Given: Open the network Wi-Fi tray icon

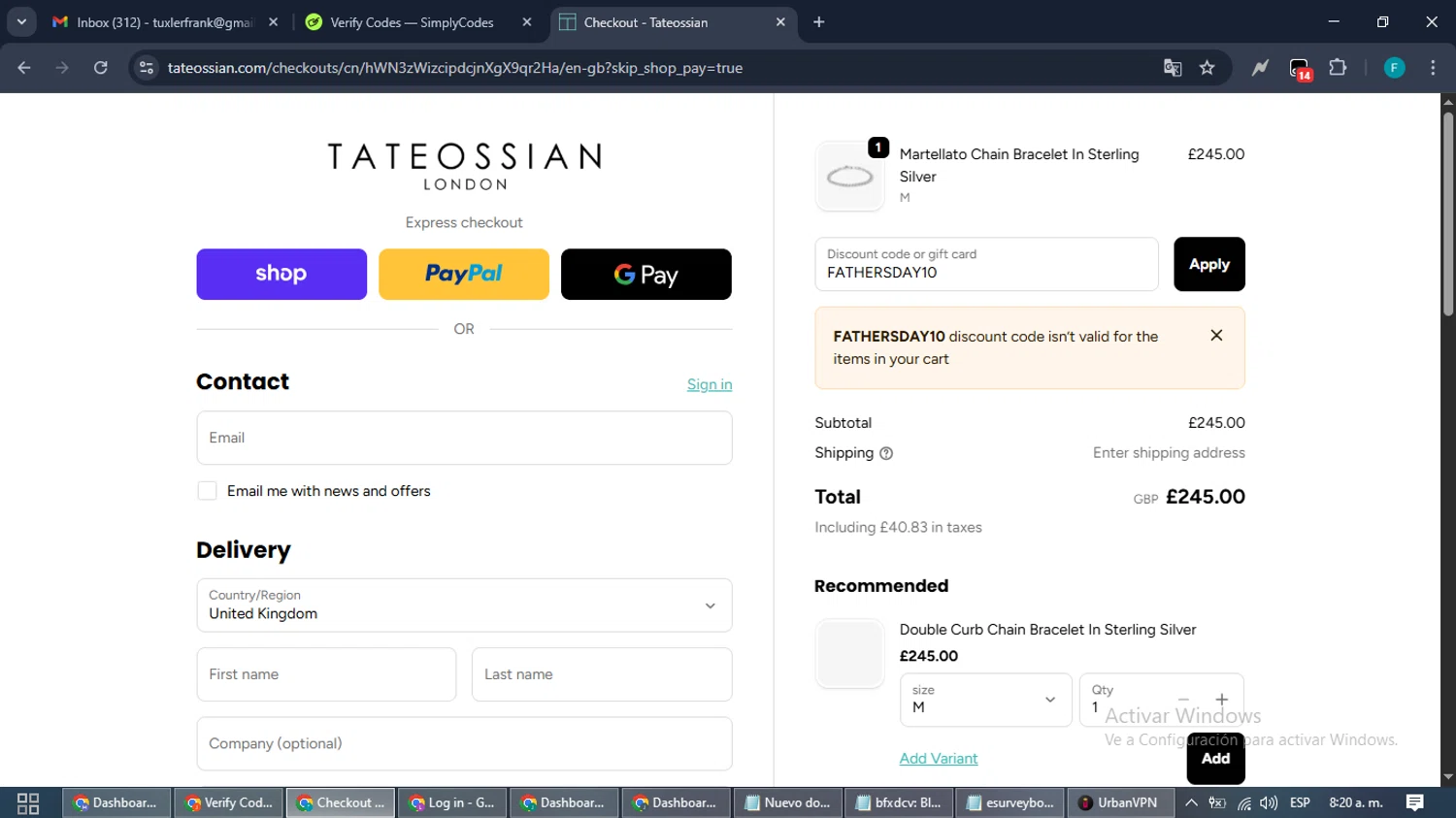Looking at the screenshot, I should pyautogui.click(x=1243, y=803).
